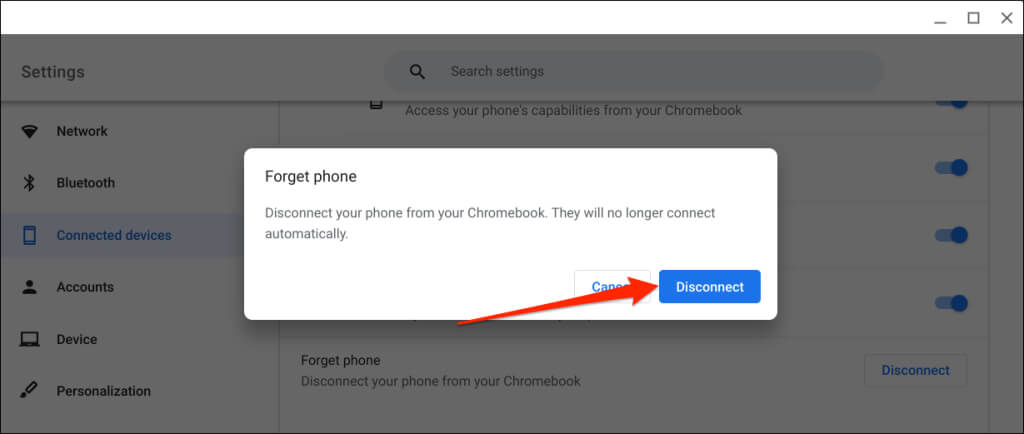Viewport: 1024px width, 434px height.
Task: Toggle switch beside "Access your phone's capabilities"
Action: (x=951, y=101)
